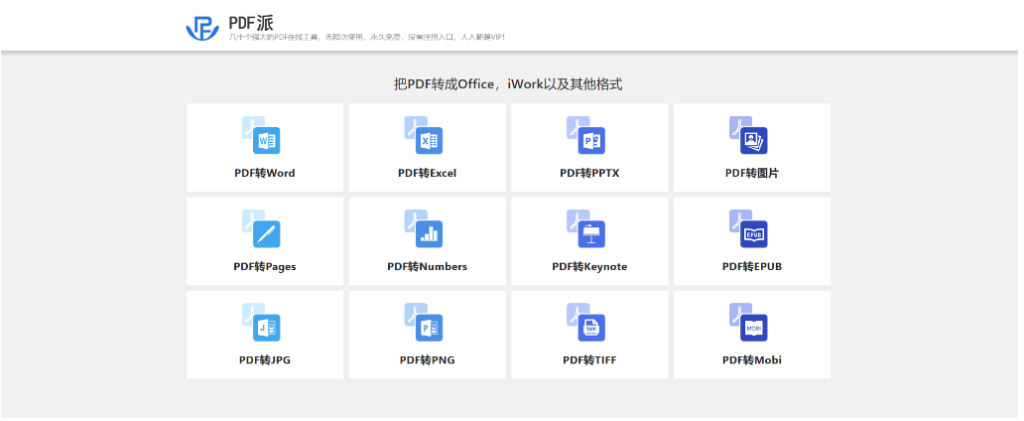The width and height of the screenshot is (1024, 421).
Task: Open the PDF转EPUB label
Action: coord(752,267)
